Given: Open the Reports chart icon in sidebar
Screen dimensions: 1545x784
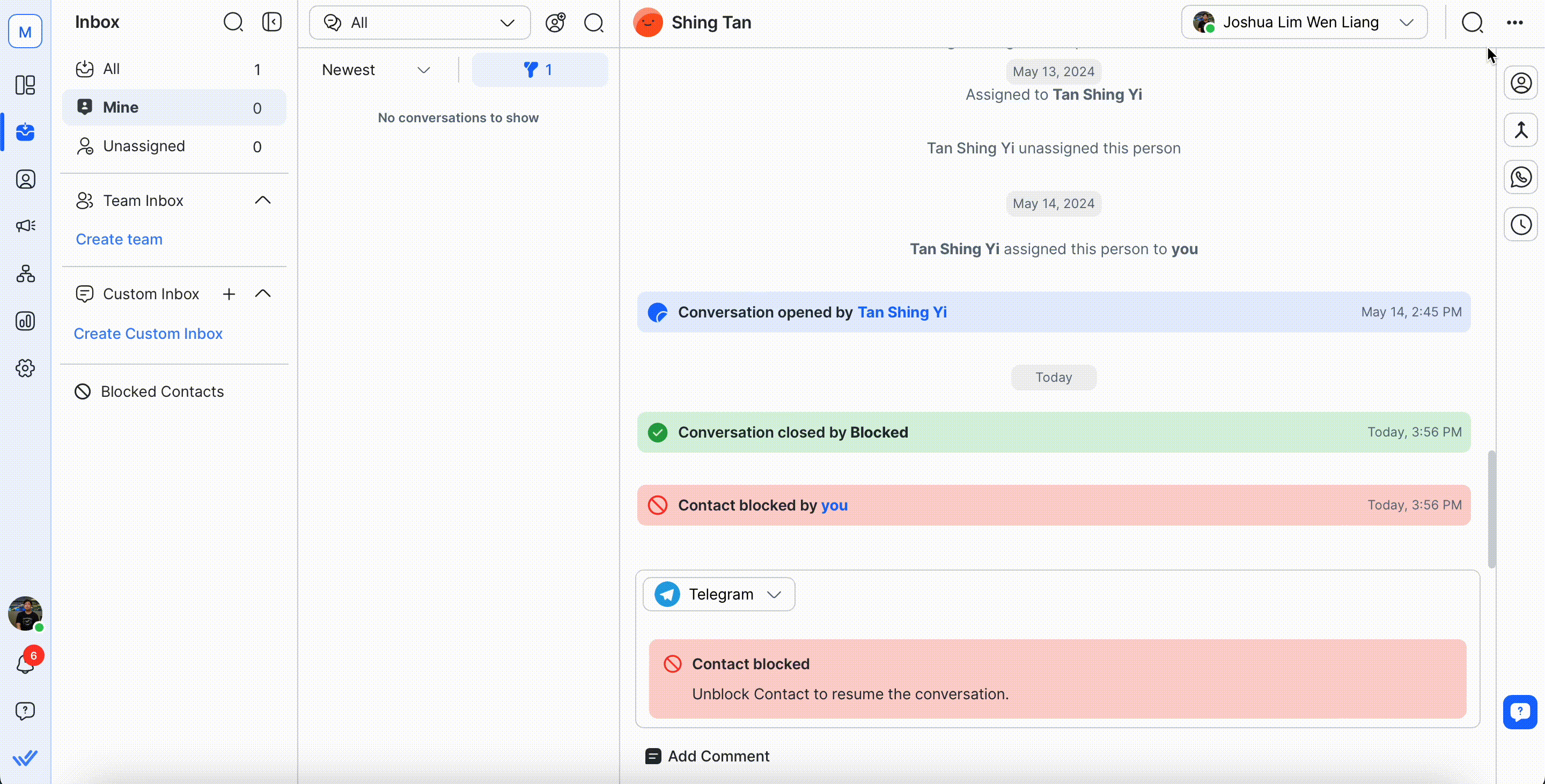Looking at the screenshot, I should pos(25,321).
